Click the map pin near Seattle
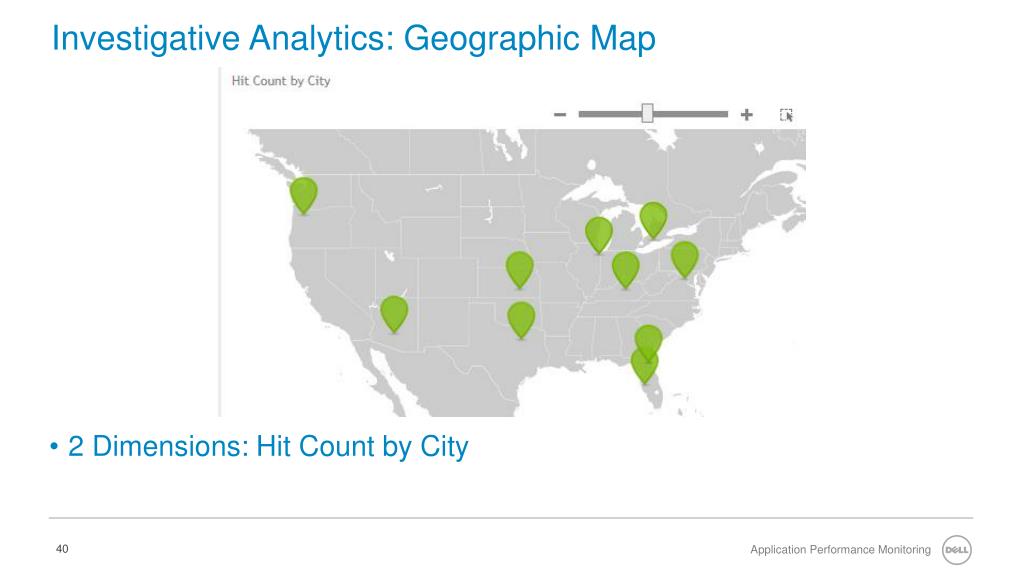1024x576 pixels. click(x=304, y=195)
